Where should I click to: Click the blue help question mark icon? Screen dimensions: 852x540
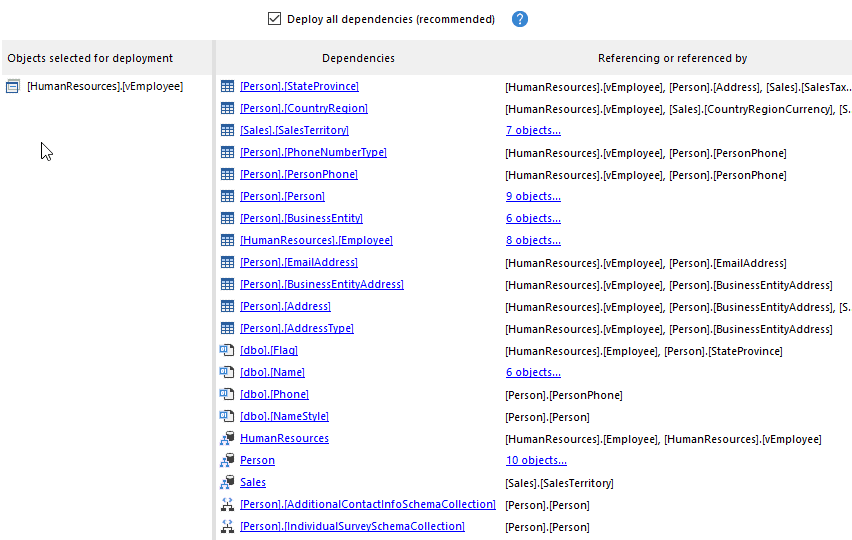click(x=519, y=19)
